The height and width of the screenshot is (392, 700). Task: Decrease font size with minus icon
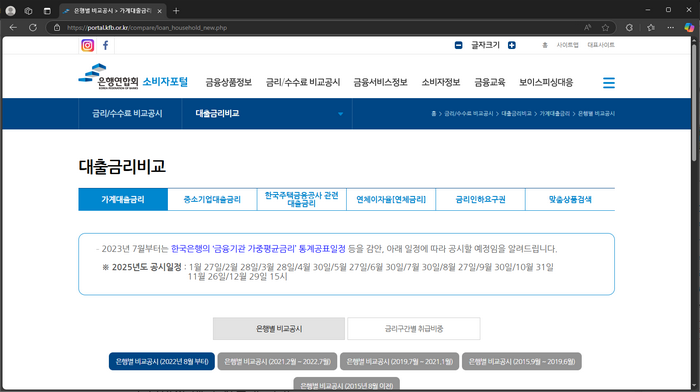pyautogui.click(x=458, y=45)
